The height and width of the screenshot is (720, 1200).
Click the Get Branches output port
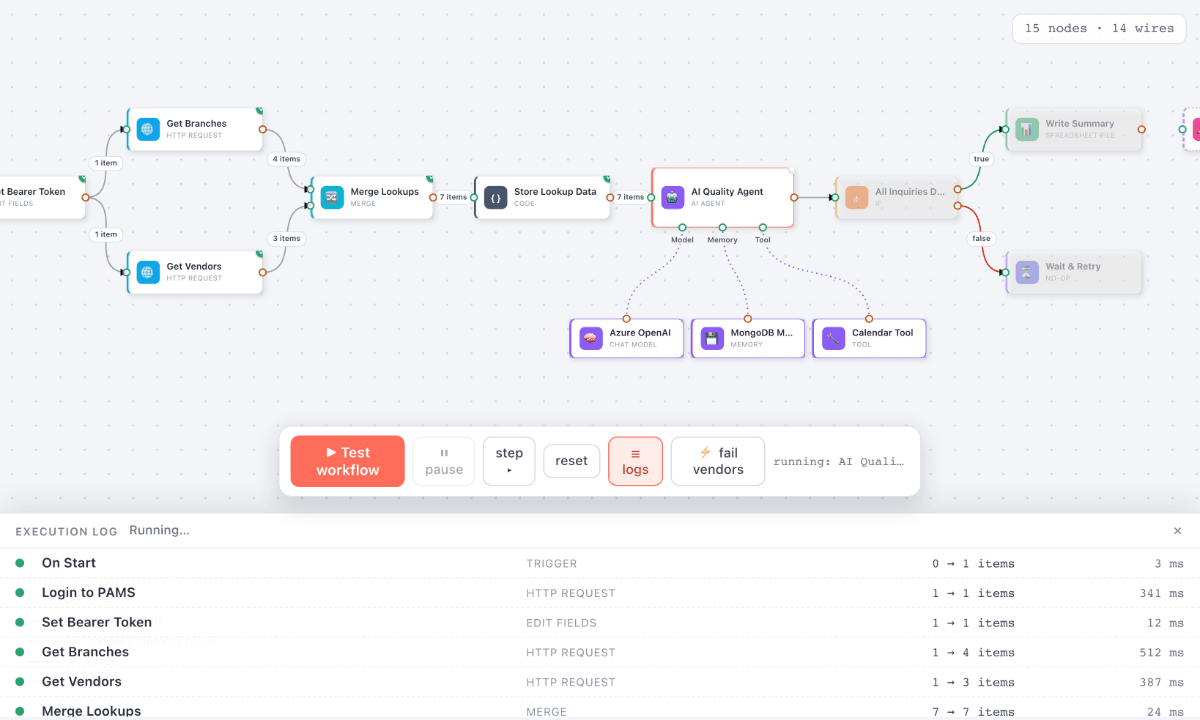tap(262, 129)
